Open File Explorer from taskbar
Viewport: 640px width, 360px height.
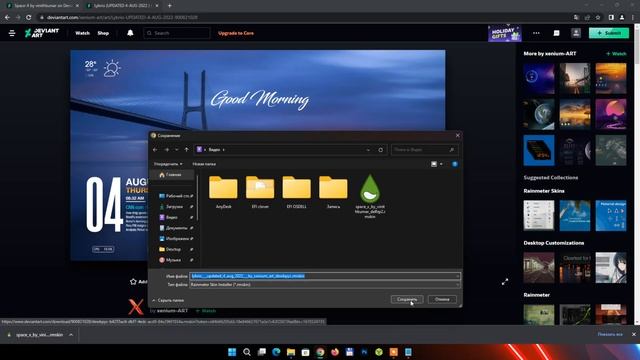291,352
